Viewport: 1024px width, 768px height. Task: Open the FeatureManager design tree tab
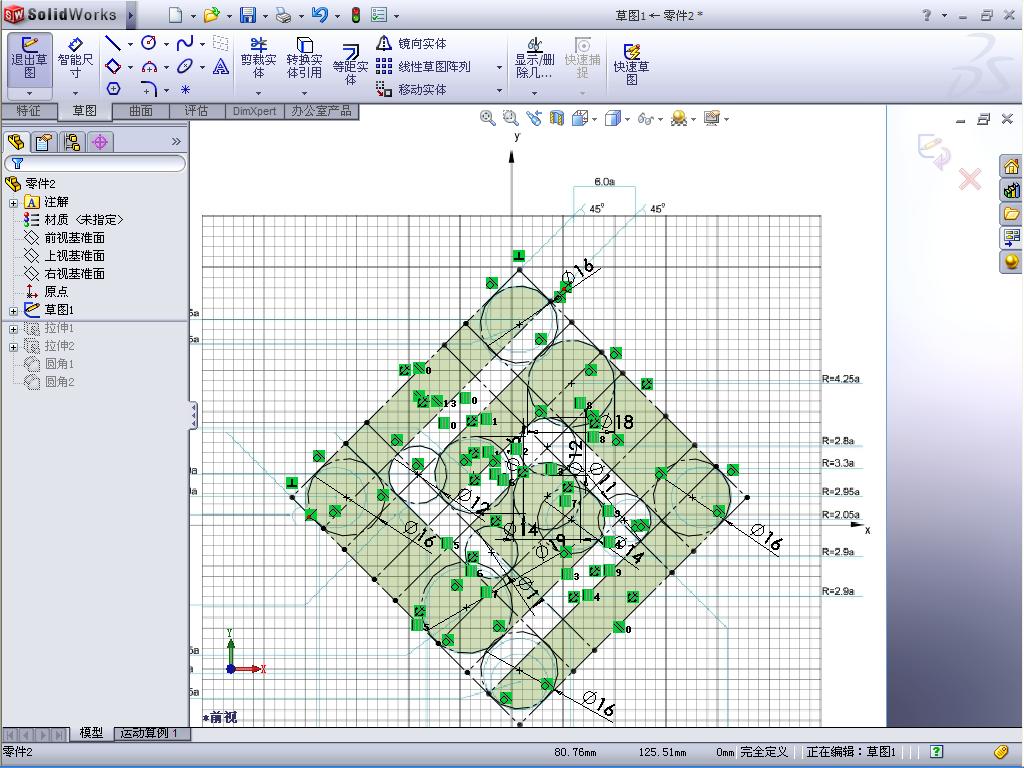(x=16, y=141)
